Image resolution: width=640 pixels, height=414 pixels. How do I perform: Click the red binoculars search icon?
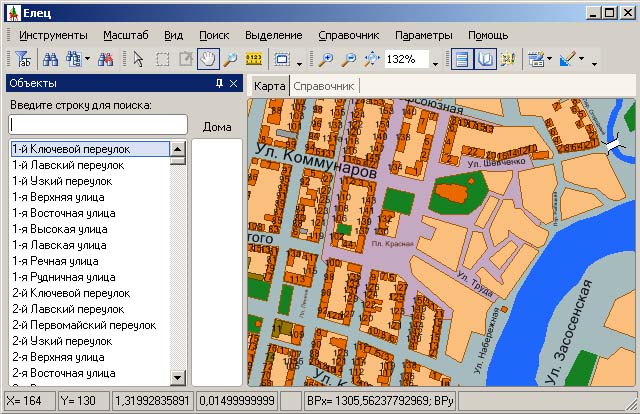click(106, 59)
